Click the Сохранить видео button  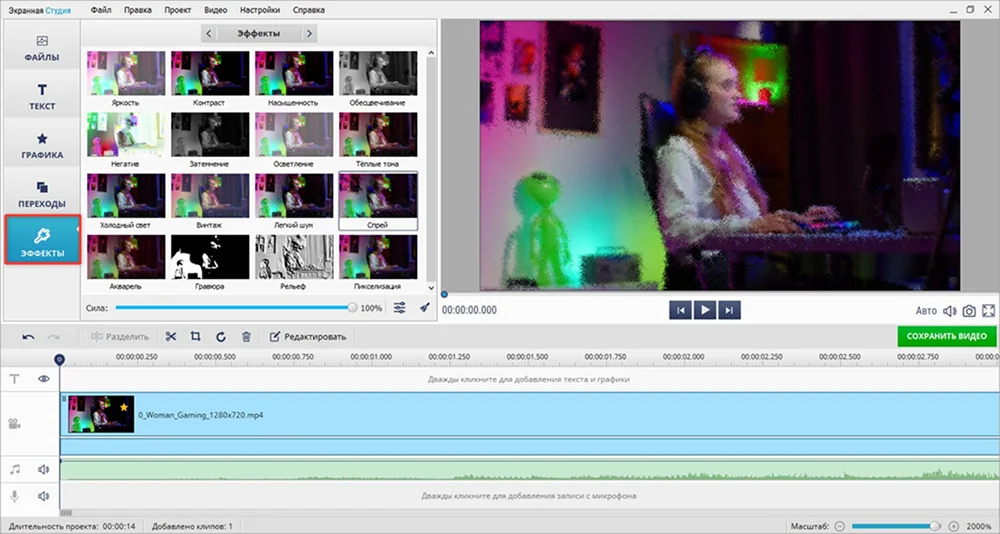point(946,337)
